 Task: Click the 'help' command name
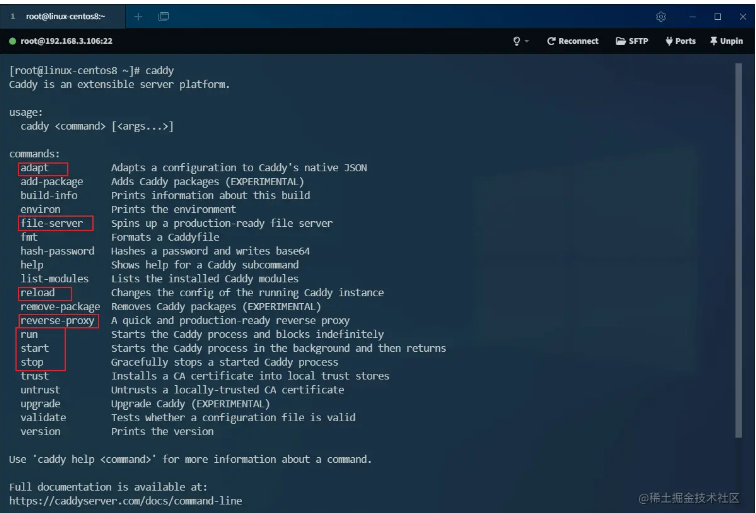pos(32,265)
